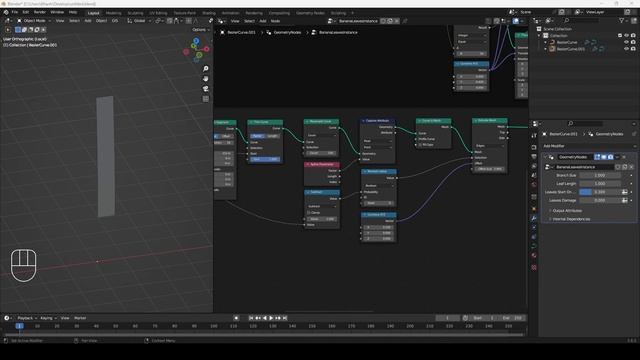
Task: Open the Edges mode dropdown in Extrude Mesh node
Action: 490,146
